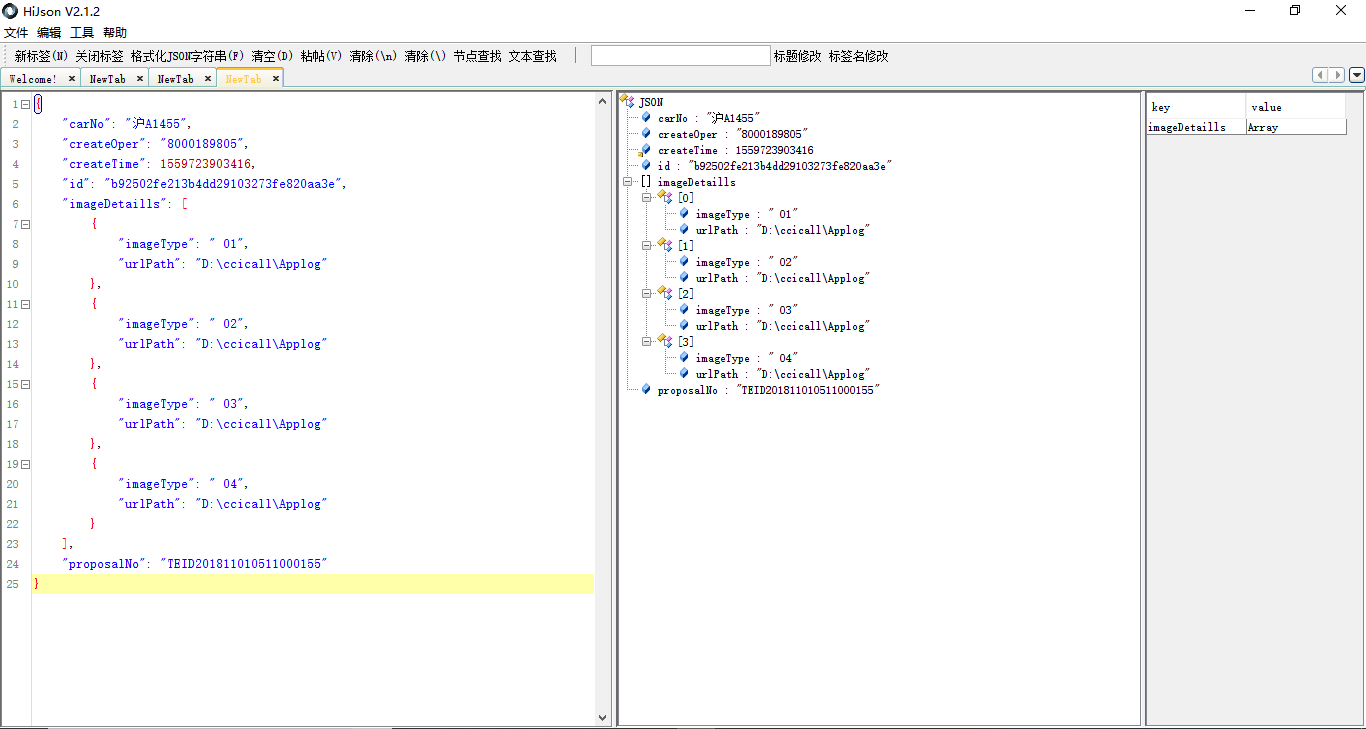Click the icon beside createOper tree node

tap(646, 134)
